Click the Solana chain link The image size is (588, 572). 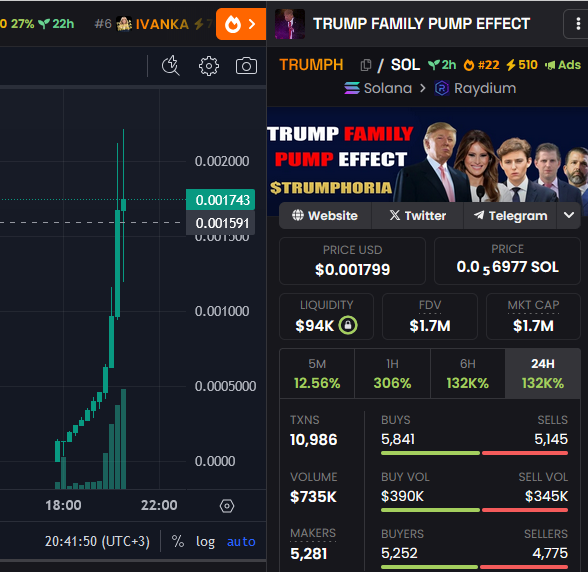pyautogui.click(x=378, y=89)
